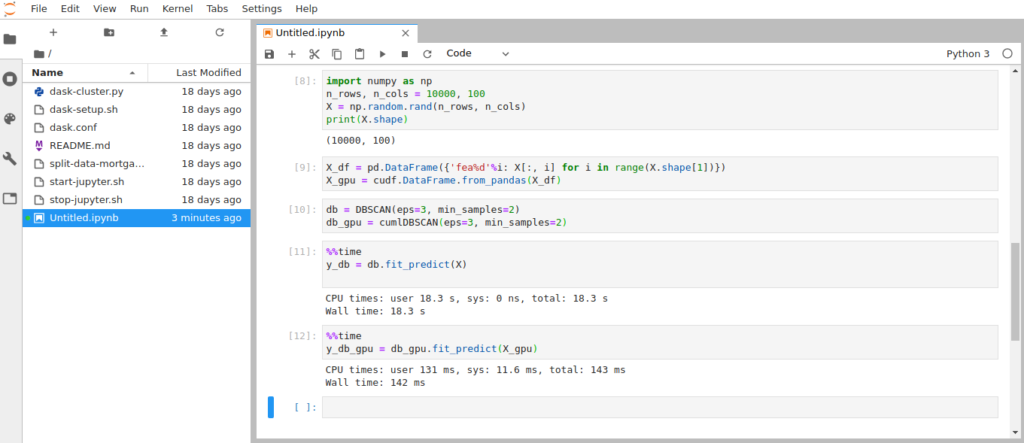This screenshot has width=1024, height=443.
Task: Interrupt the kernel with stop icon
Action: [405, 54]
